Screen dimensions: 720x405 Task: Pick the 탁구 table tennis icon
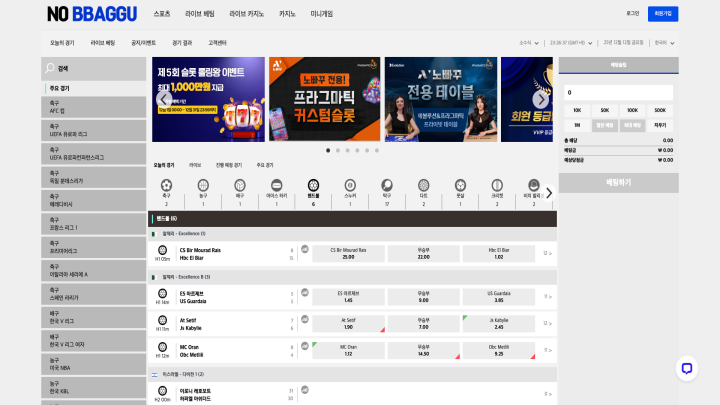[x=386, y=185]
